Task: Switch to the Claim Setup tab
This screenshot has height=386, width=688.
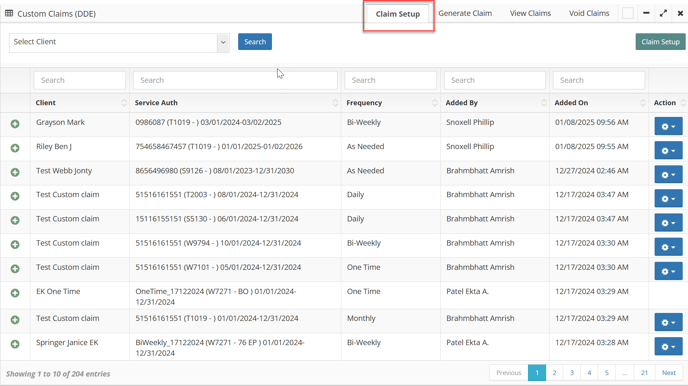Action: click(x=398, y=14)
